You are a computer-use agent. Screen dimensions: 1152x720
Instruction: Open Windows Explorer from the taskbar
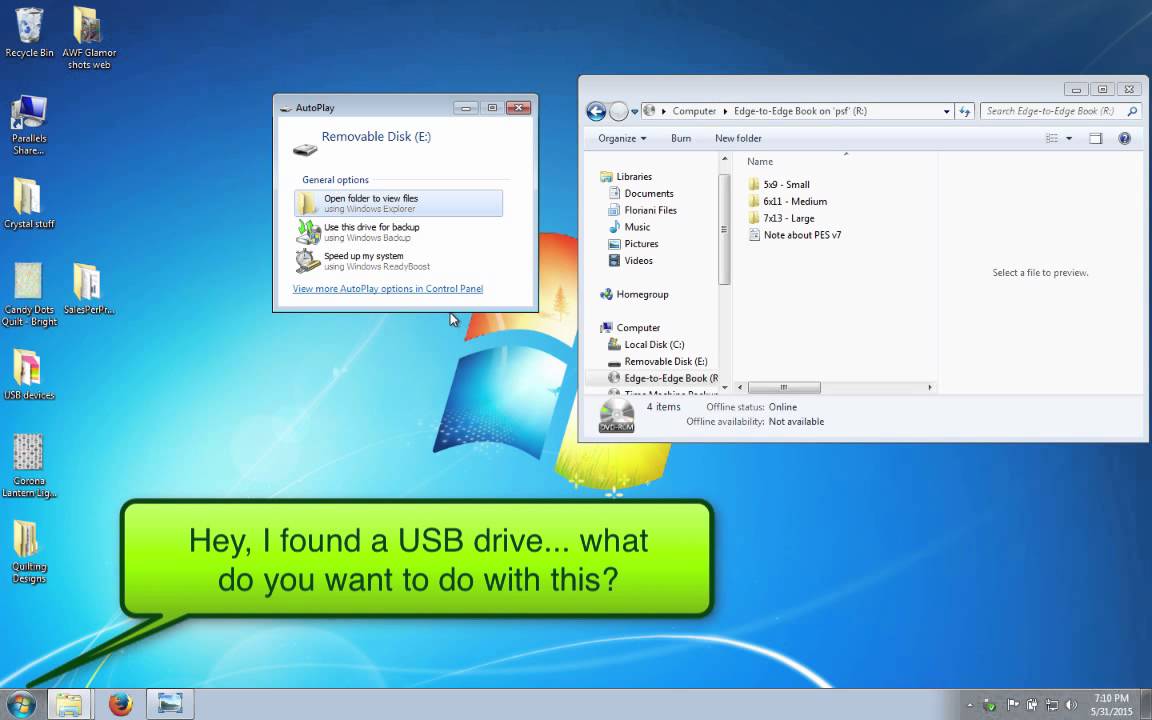click(69, 704)
